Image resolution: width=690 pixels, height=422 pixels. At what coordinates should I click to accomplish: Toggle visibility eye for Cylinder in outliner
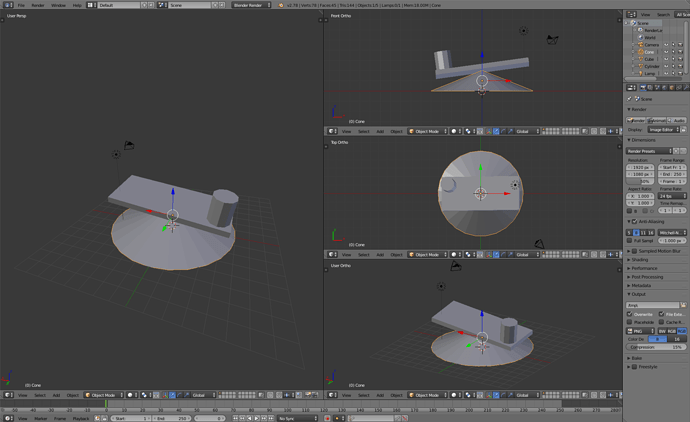coord(666,66)
